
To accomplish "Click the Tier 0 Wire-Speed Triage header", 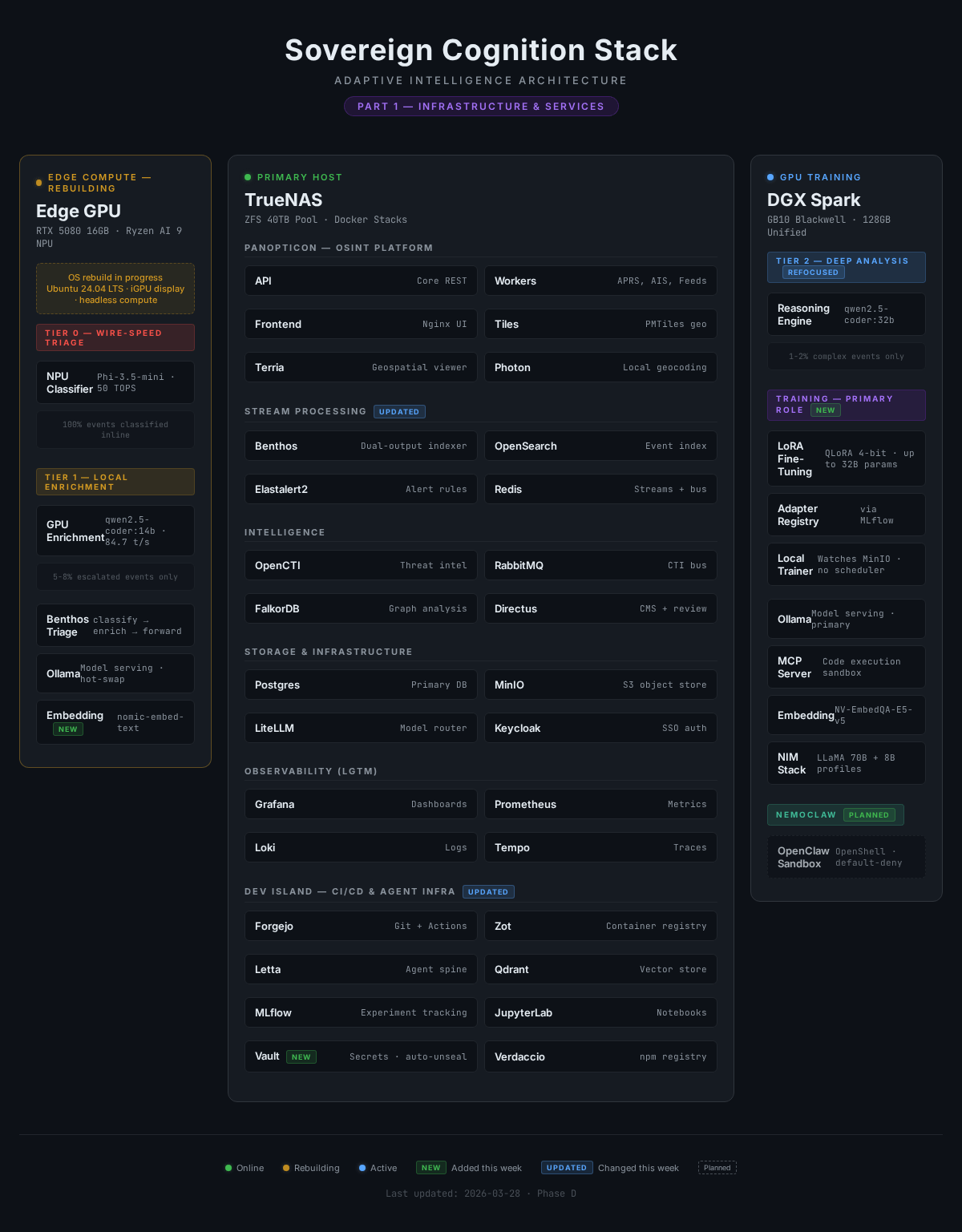I will [x=115, y=337].
